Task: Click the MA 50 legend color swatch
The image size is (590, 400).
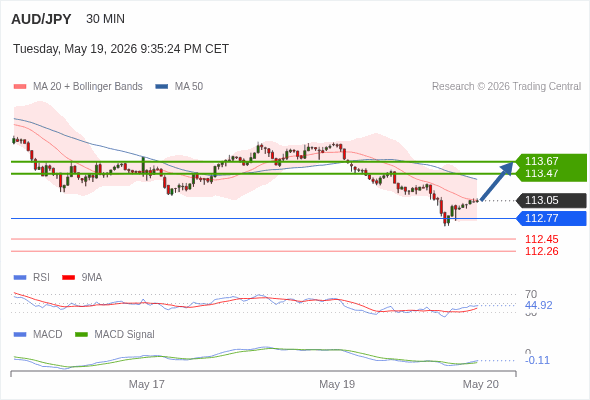Action: [x=162, y=87]
